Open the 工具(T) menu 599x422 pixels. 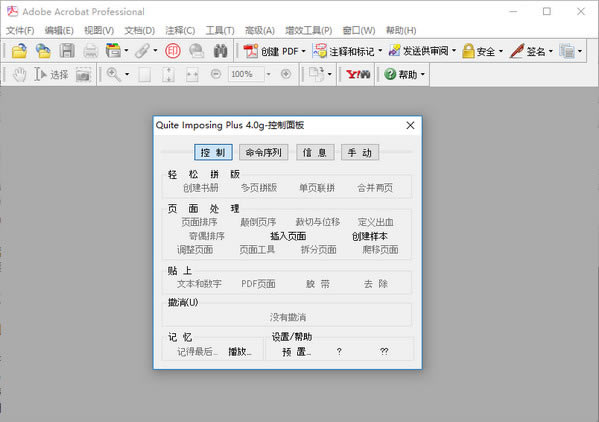(220, 30)
